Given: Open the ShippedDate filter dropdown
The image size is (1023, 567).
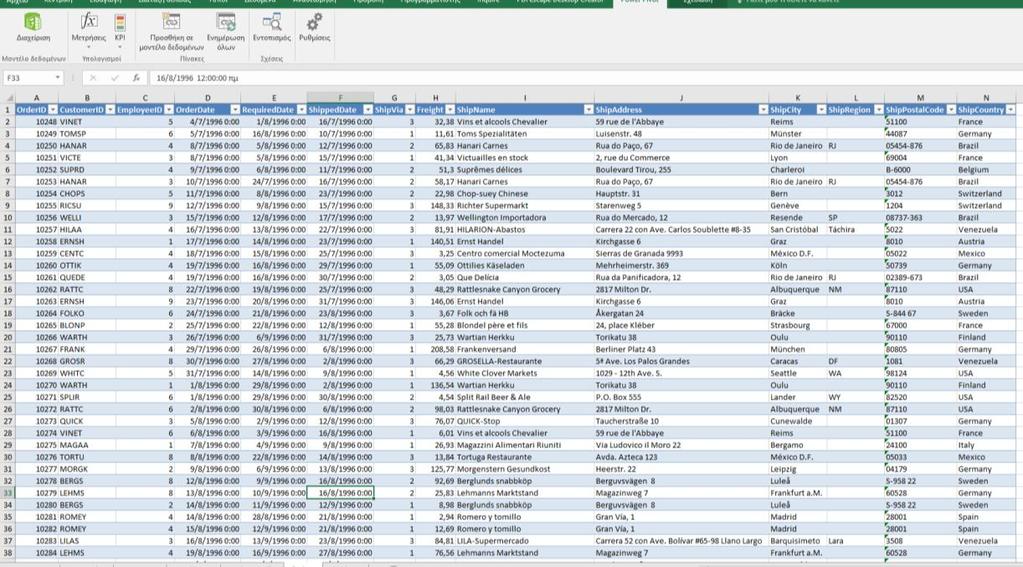Looking at the screenshot, I should click(x=368, y=110).
